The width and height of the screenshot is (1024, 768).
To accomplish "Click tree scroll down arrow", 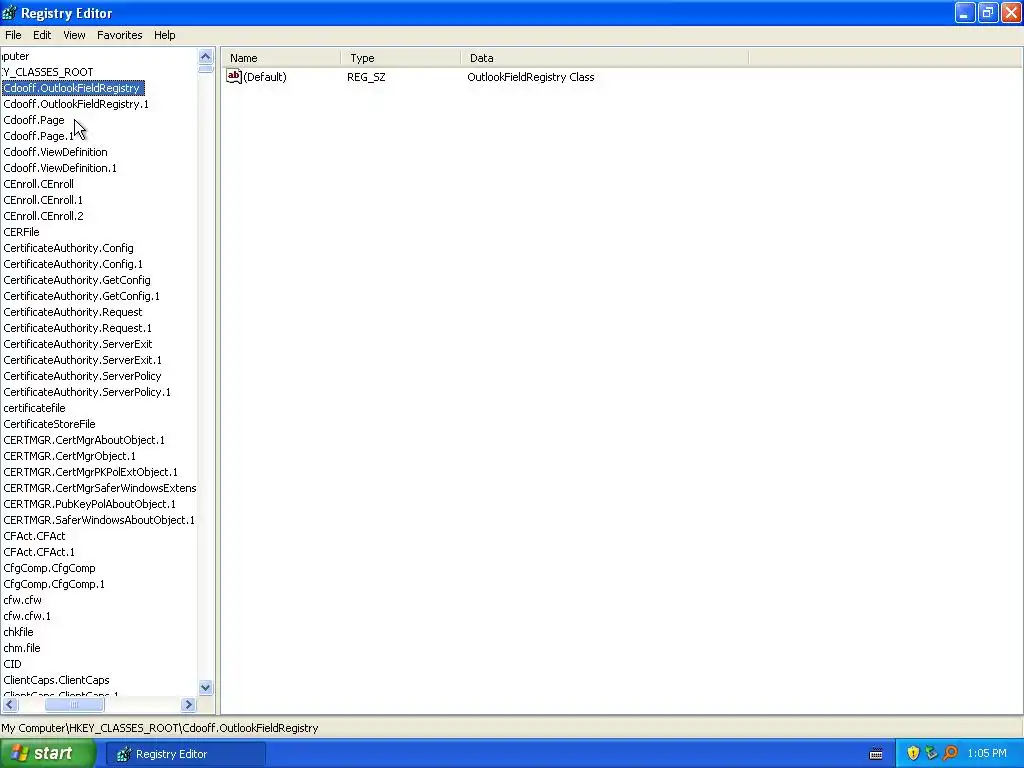I will (205, 687).
